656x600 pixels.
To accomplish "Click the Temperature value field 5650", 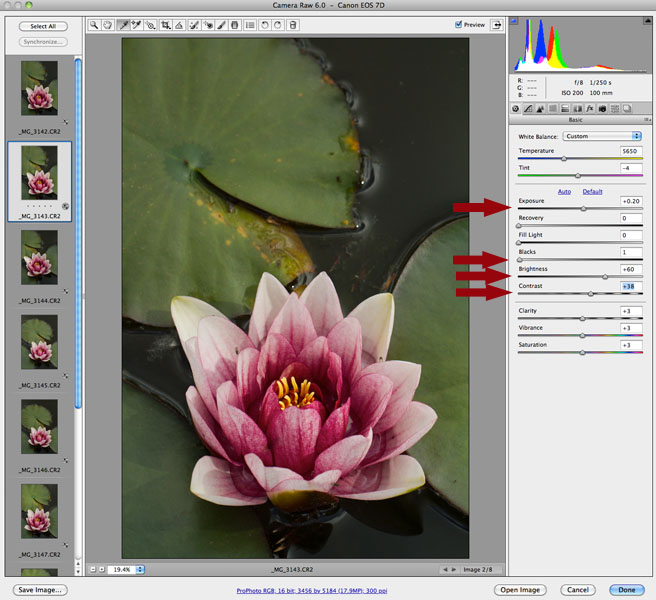I will [x=631, y=151].
